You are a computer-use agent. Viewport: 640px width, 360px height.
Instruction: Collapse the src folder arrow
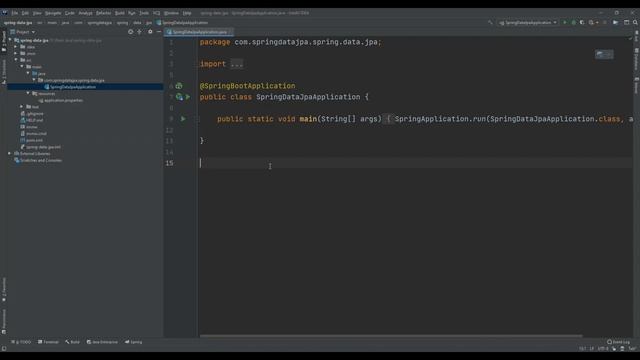(16, 60)
